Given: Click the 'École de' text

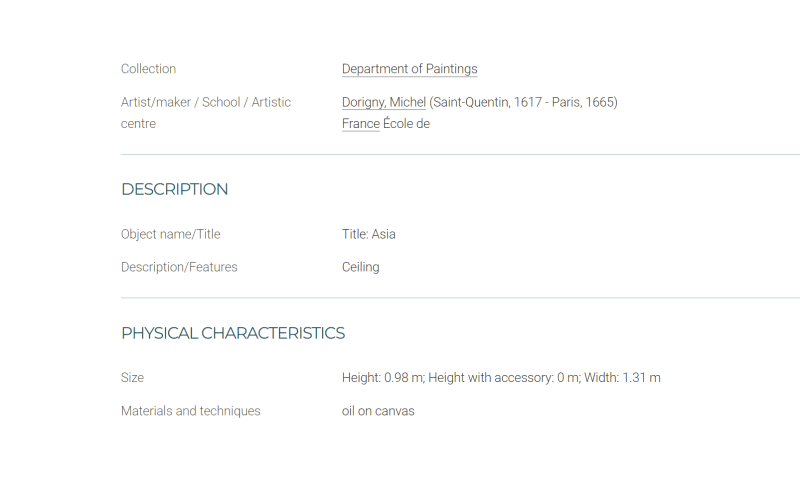Looking at the screenshot, I should [407, 123].
